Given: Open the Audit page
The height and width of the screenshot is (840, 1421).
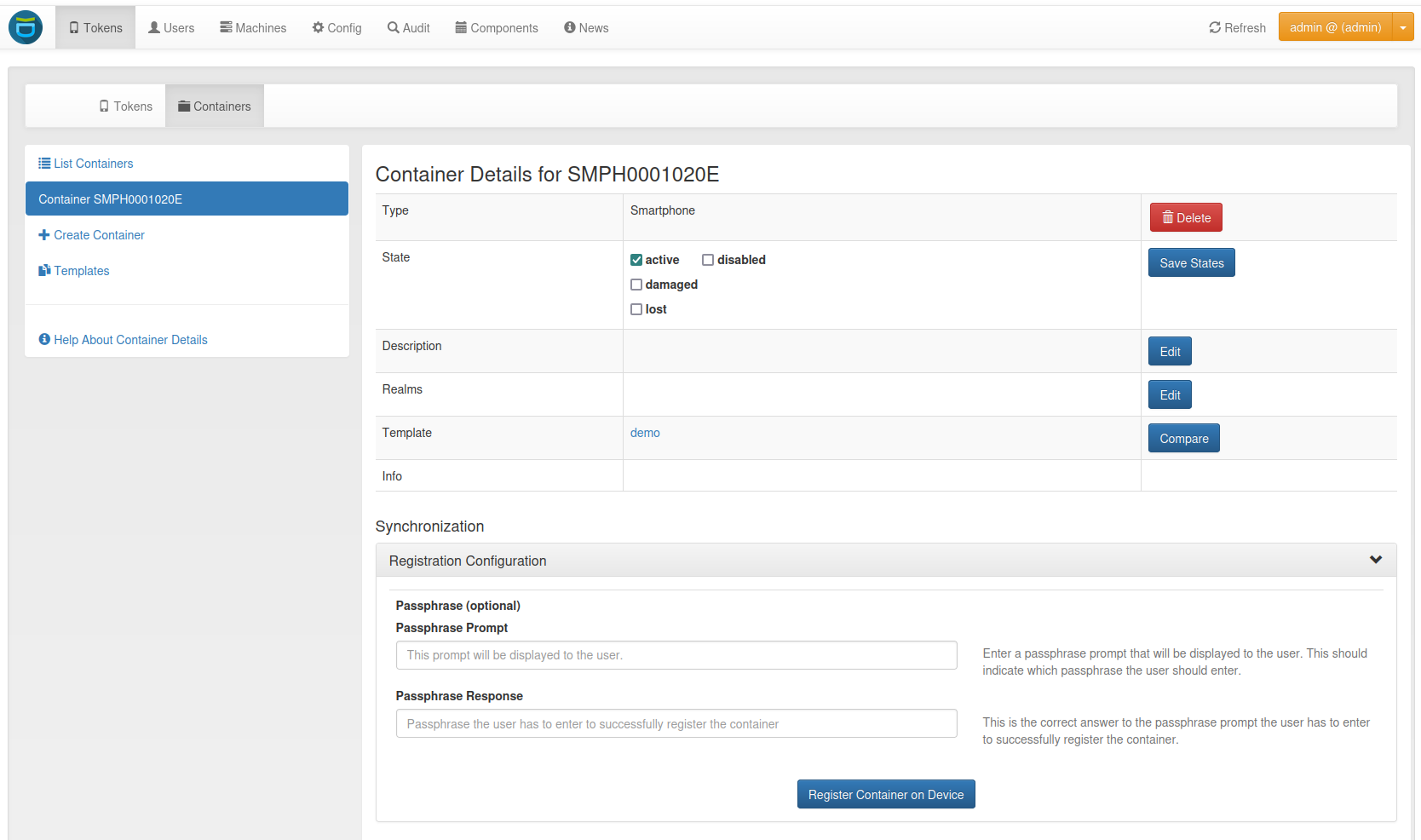Looking at the screenshot, I should coord(408,27).
